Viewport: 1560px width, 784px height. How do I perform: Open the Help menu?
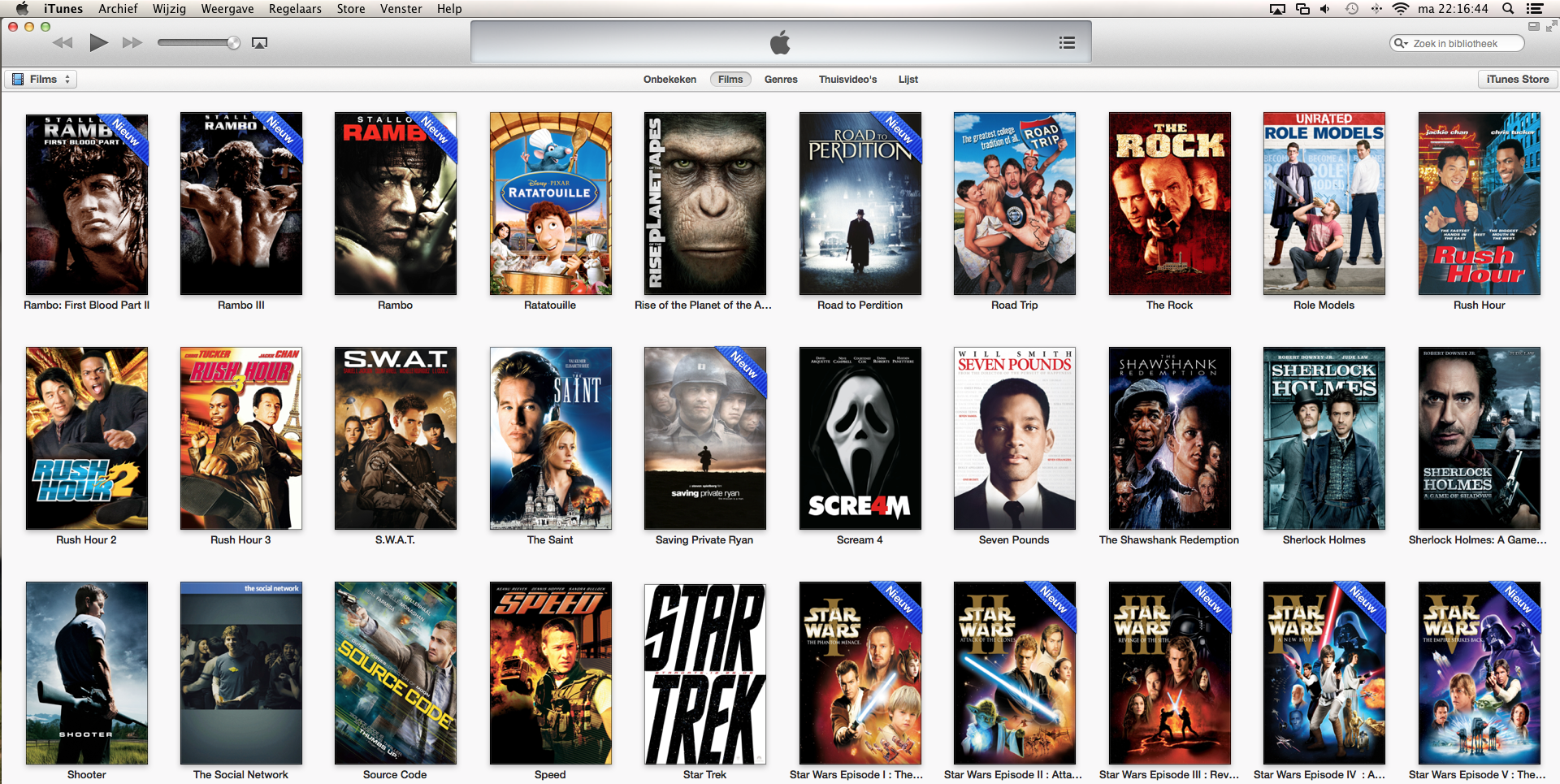(x=449, y=9)
